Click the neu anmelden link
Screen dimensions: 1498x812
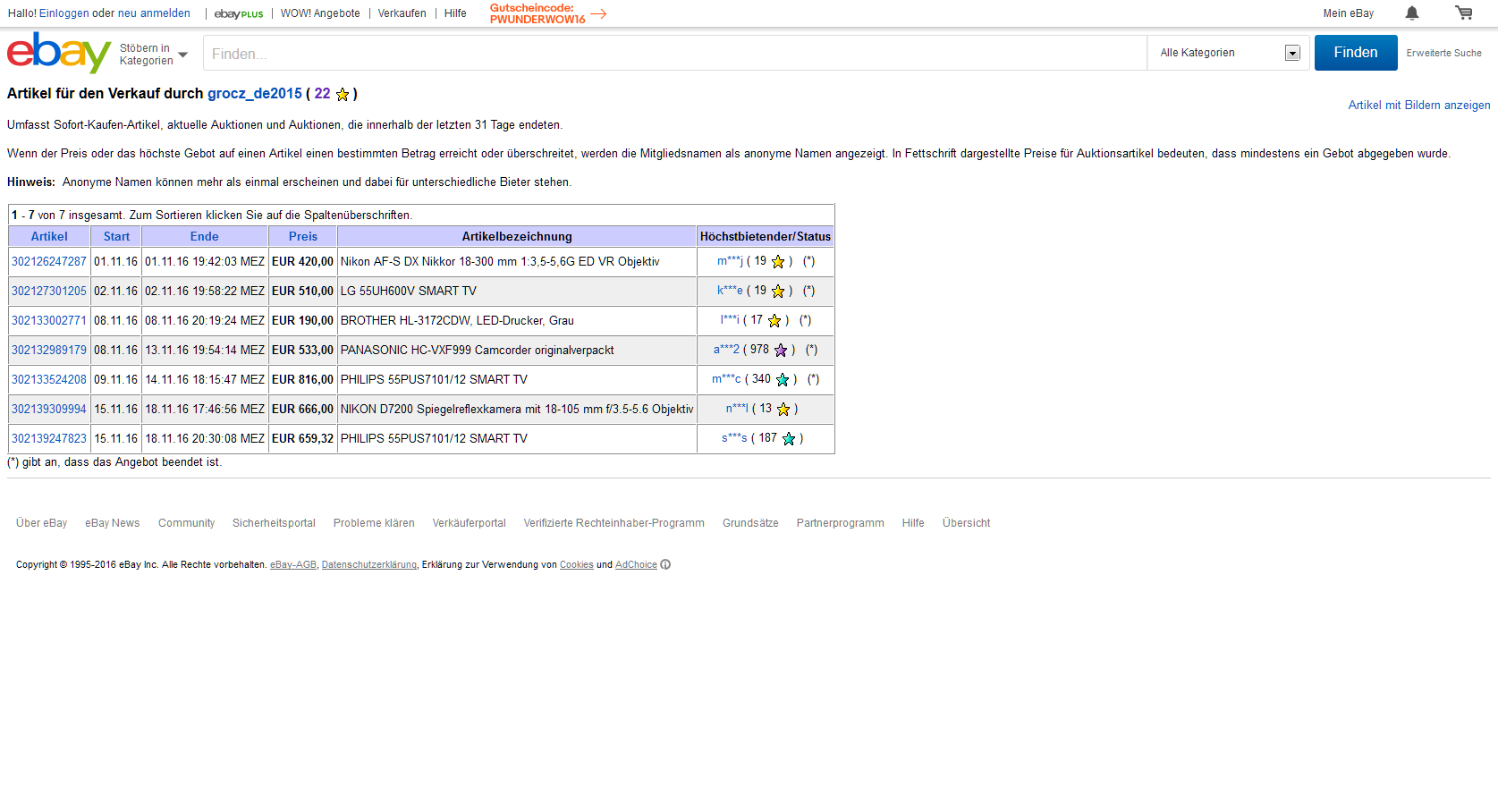pos(154,13)
